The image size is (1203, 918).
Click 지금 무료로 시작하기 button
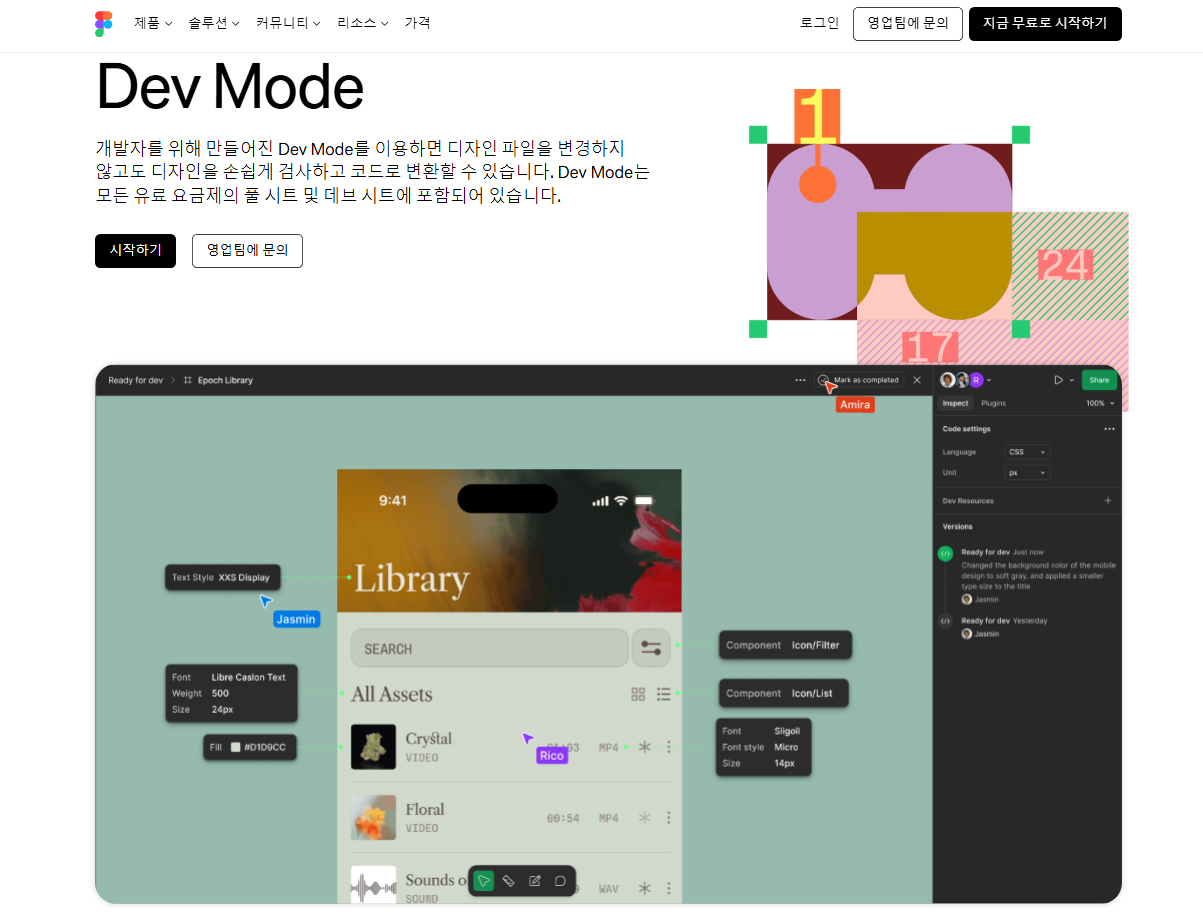tap(1045, 24)
